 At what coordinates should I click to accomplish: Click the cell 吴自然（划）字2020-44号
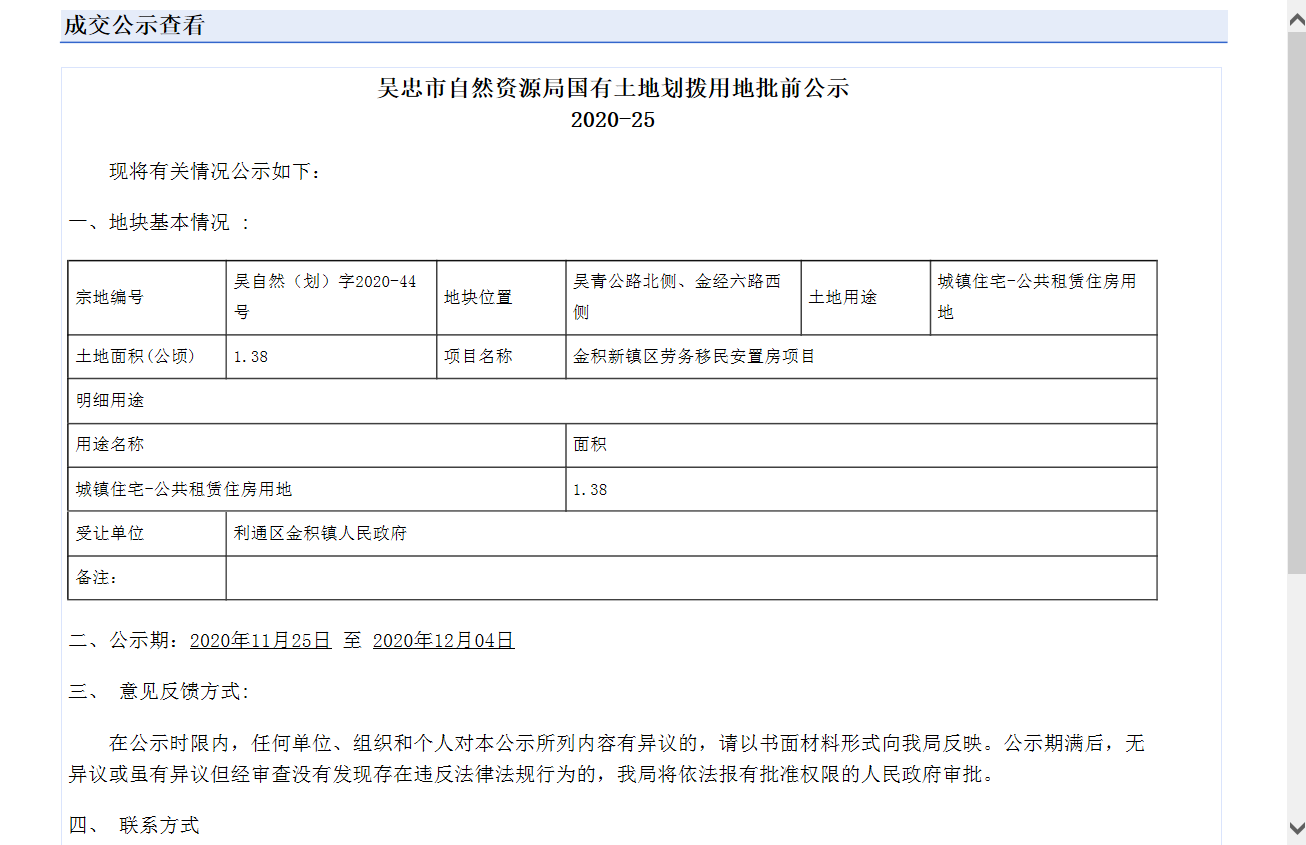pyautogui.click(x=331, y=297)
